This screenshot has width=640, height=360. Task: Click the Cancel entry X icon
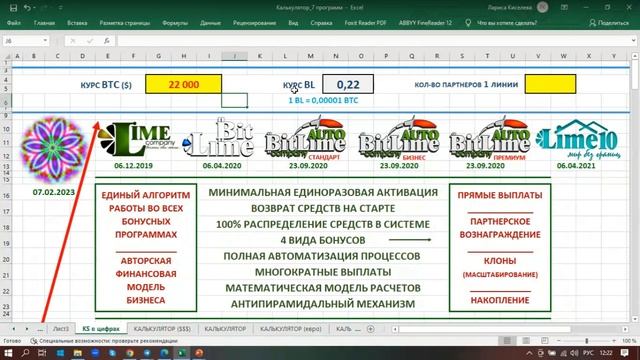tap(73, 41)
